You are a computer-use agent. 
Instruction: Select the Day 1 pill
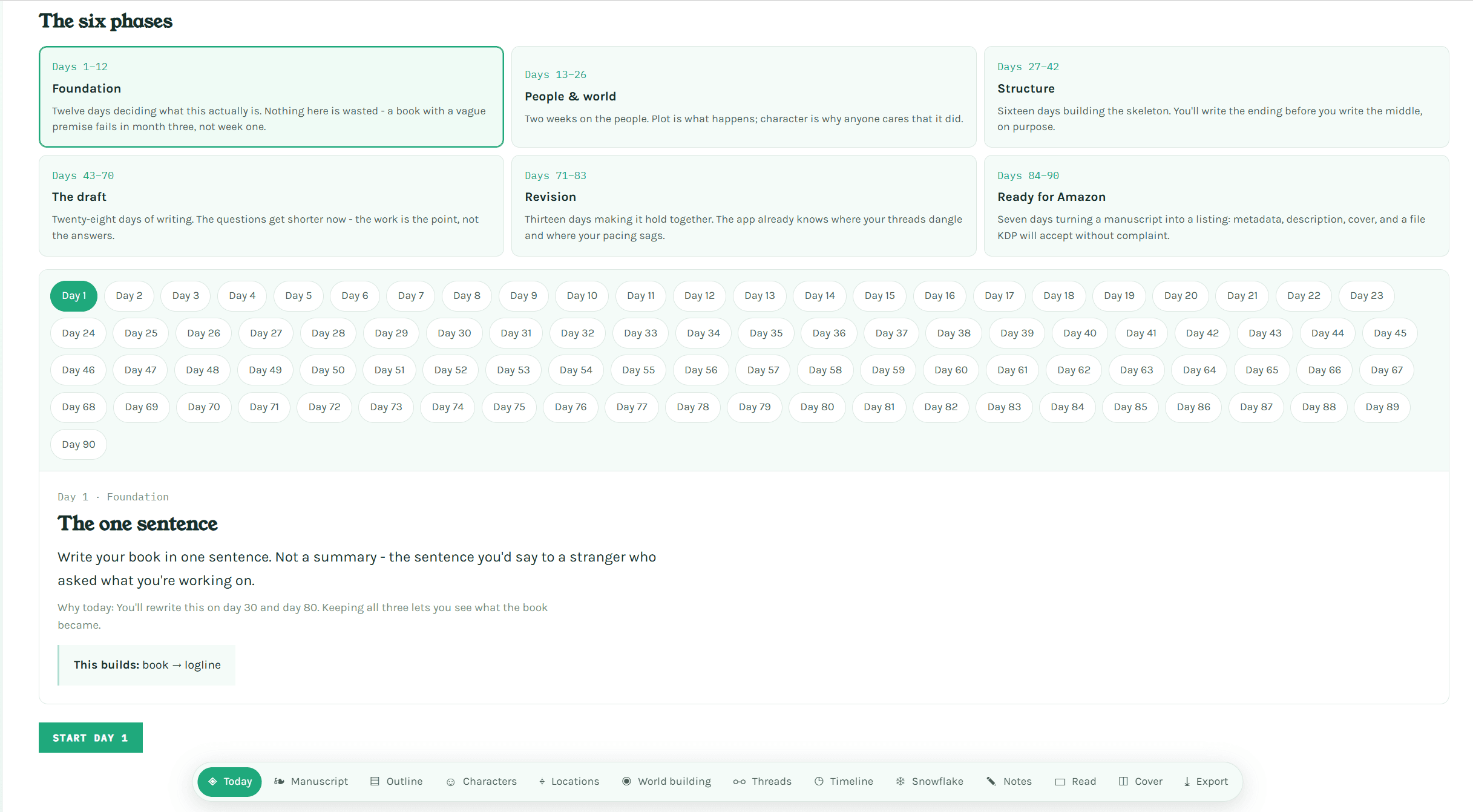point(74,296)
